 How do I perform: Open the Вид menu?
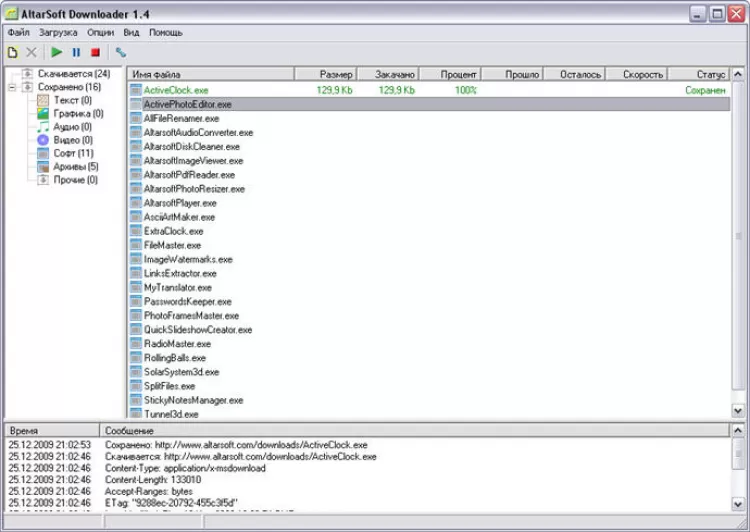tap(131, 33)
